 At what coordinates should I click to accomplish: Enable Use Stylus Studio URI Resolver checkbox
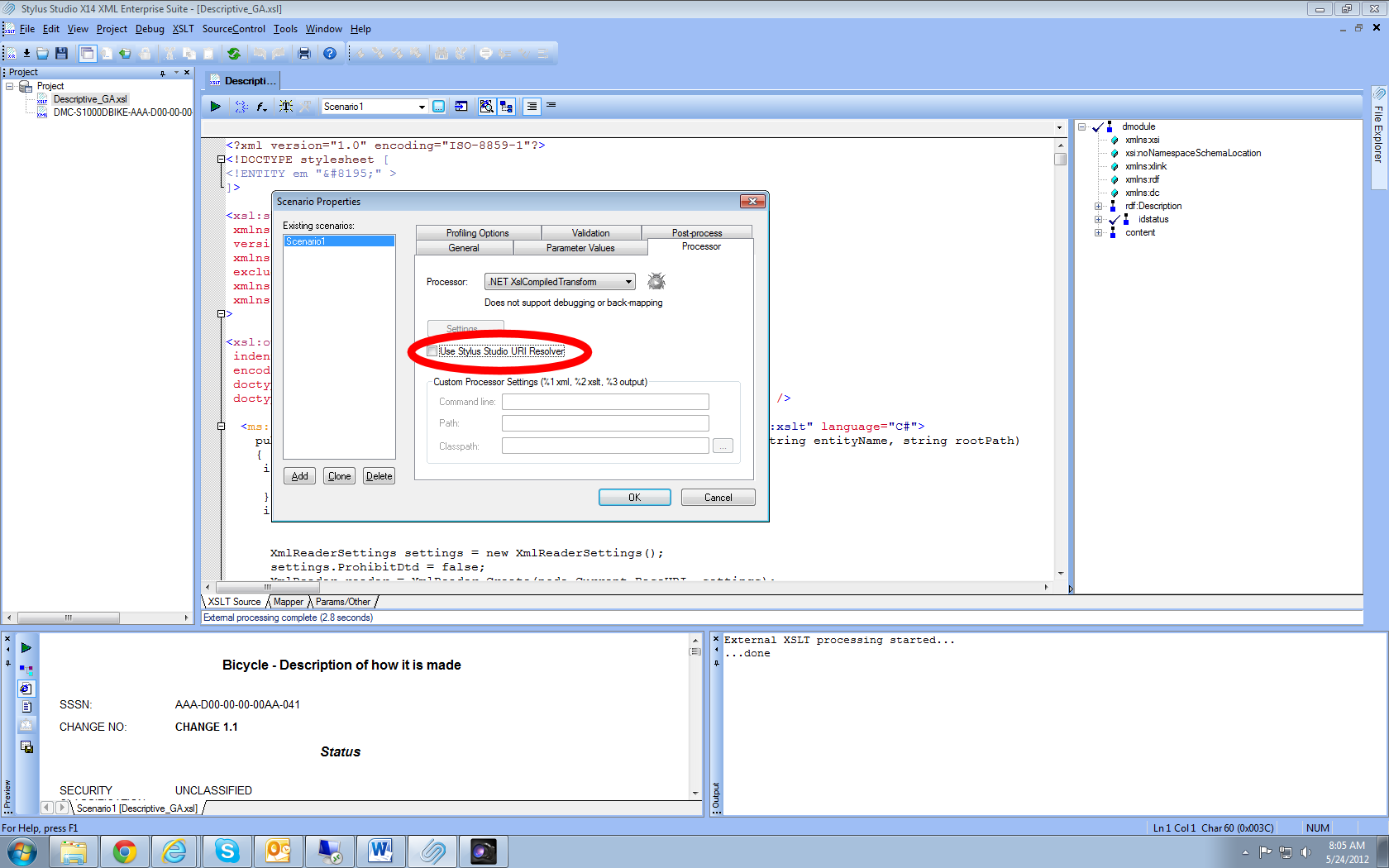(432, 351)
